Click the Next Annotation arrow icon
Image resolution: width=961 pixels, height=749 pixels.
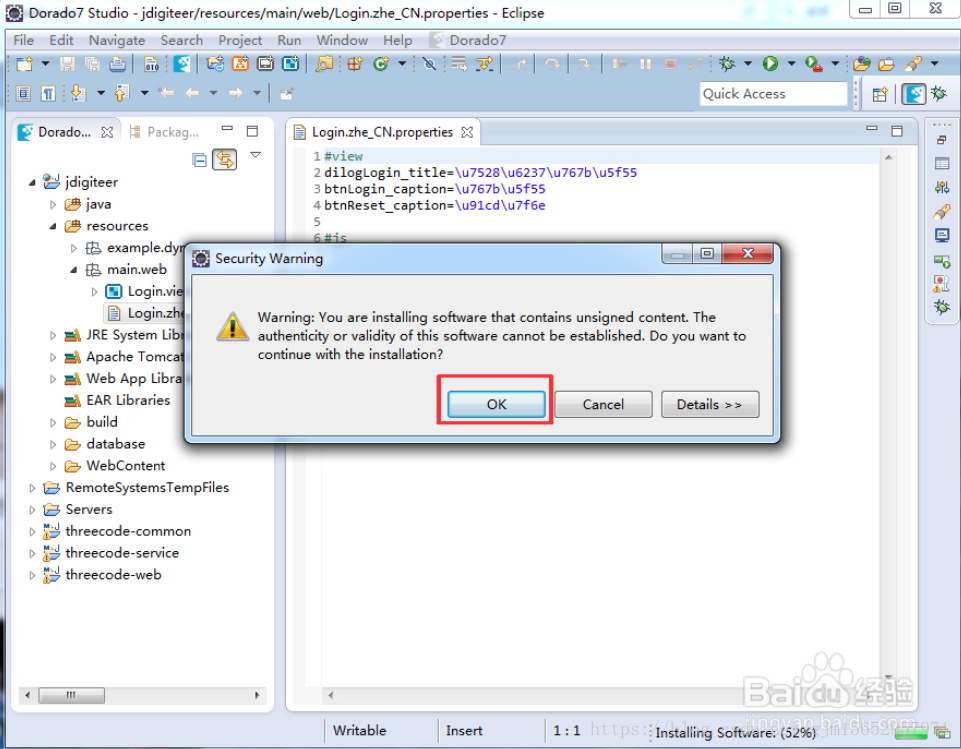pyautogui.click(x=77, y=93)
